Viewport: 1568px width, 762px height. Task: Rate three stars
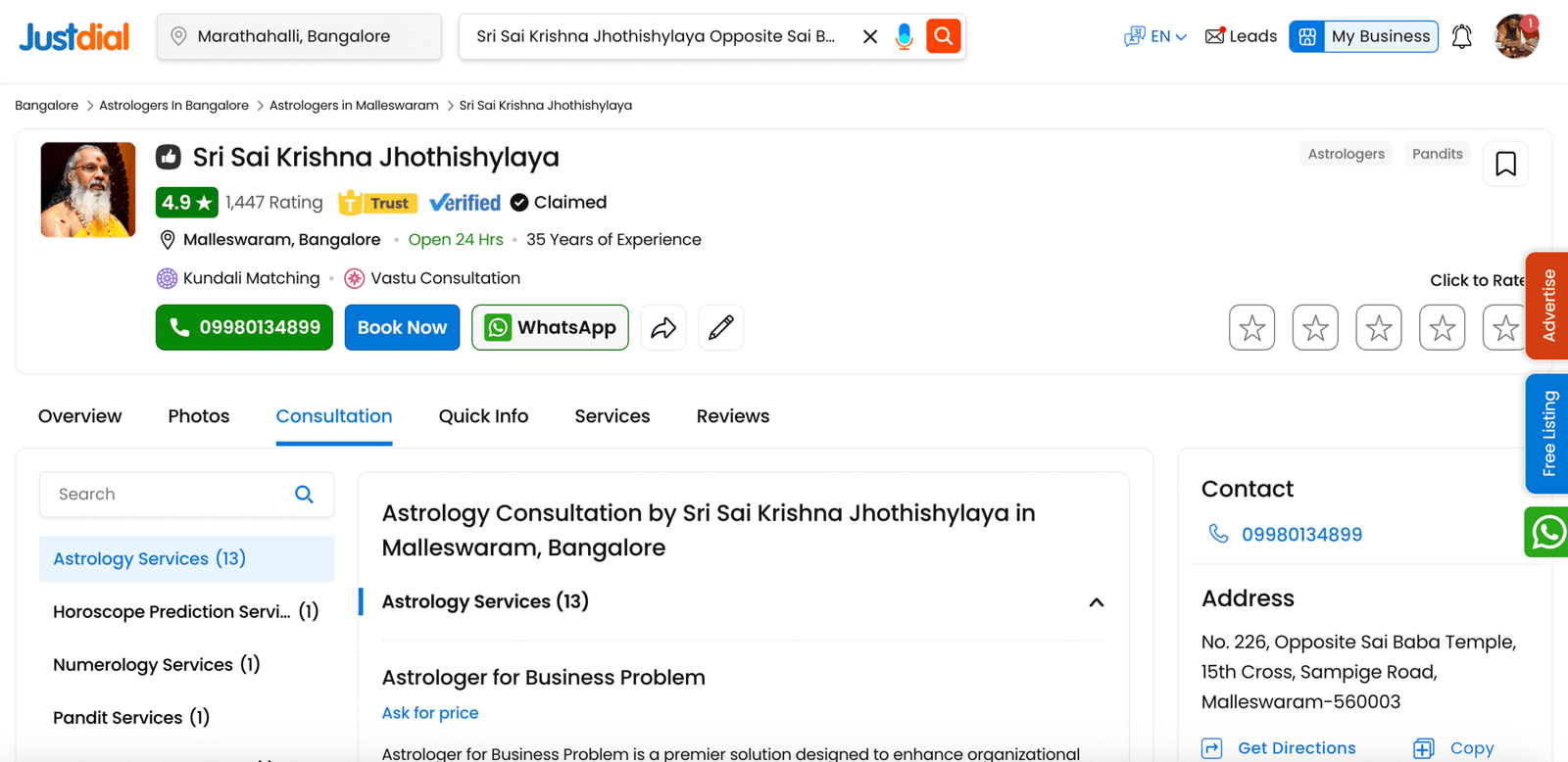(1379, 328)
